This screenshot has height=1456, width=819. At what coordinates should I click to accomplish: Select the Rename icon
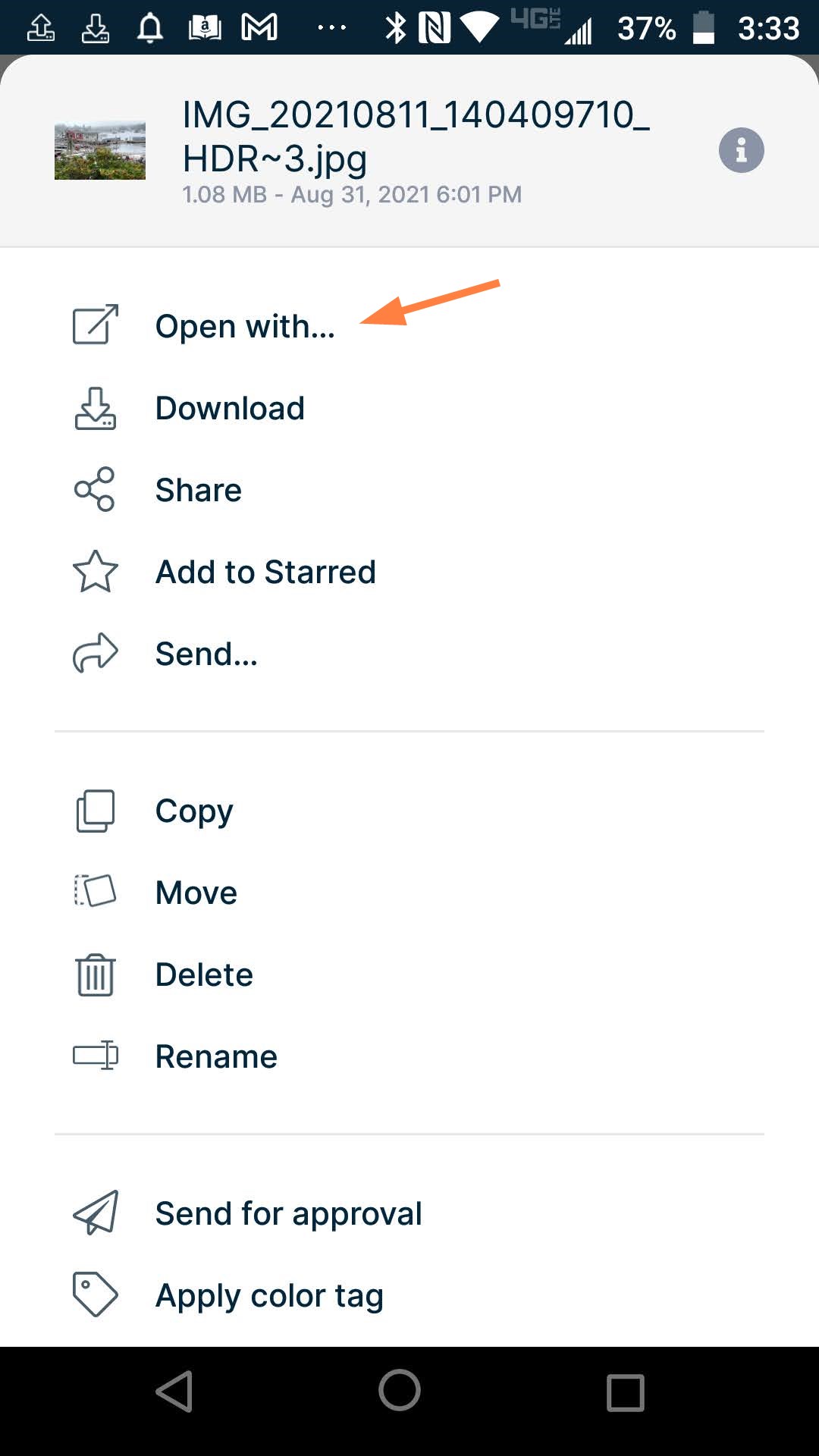pos(94,1056)
